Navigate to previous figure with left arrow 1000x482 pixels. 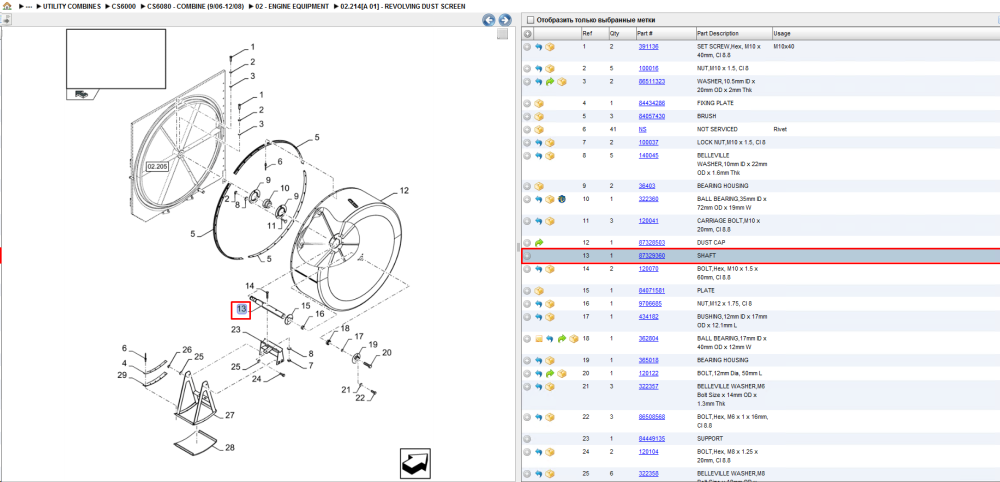click(489, 20)
